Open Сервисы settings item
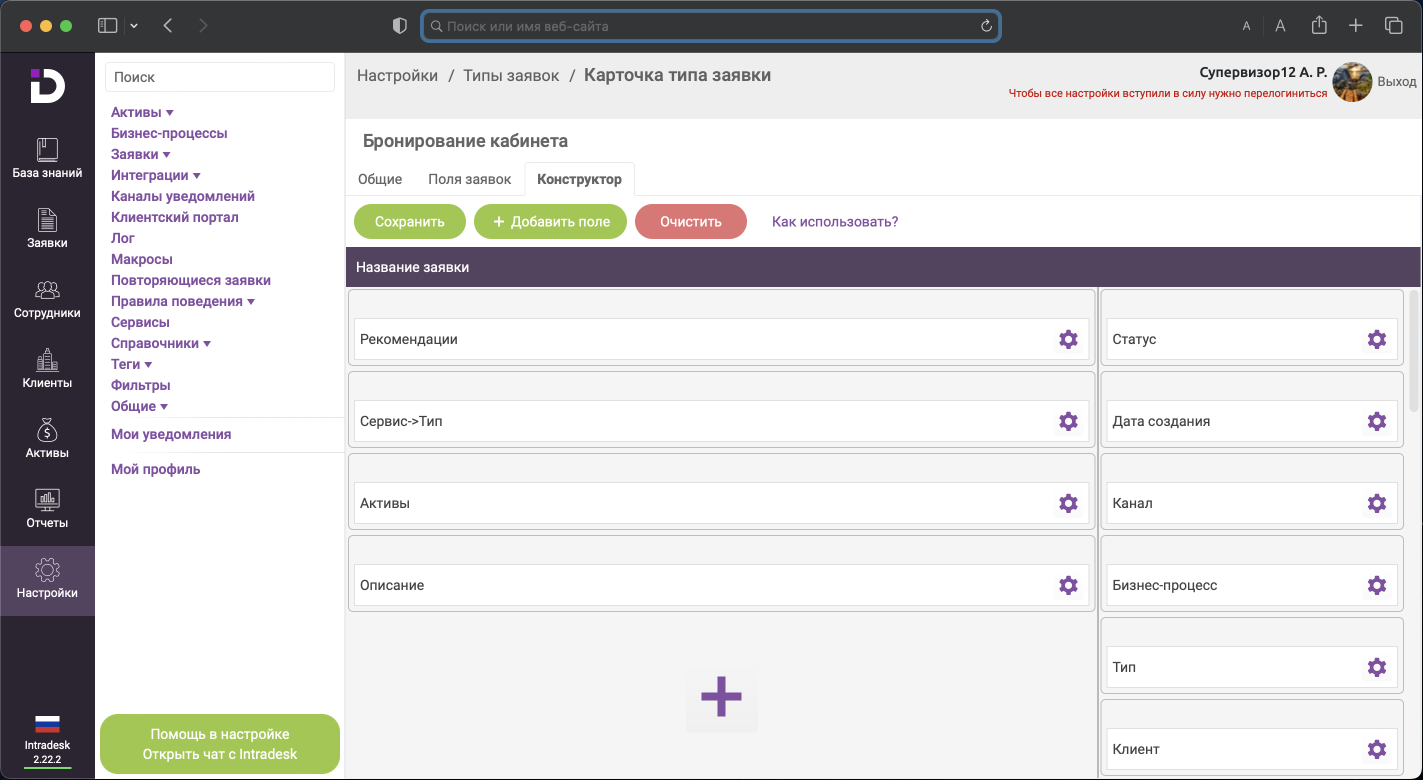Screen dimensions: 1423x780 click(x=140, y=322)
